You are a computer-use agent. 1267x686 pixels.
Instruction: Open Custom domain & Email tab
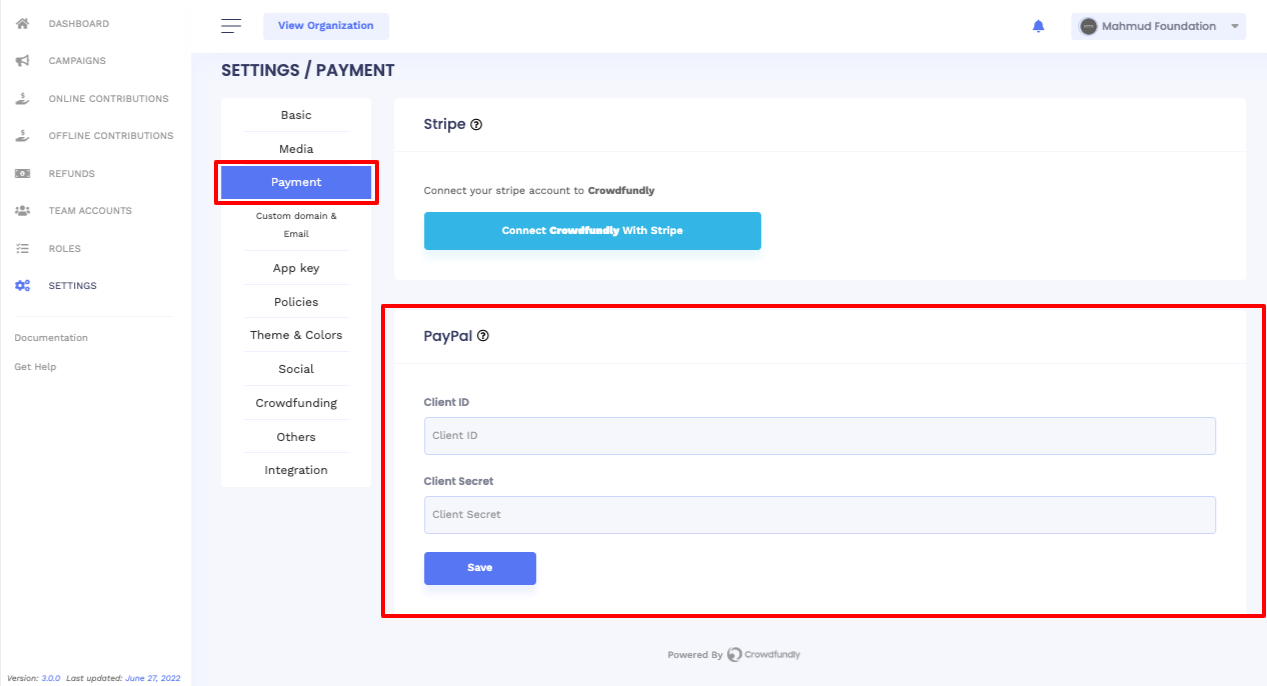pyautogui.click(x=296, y=225)
